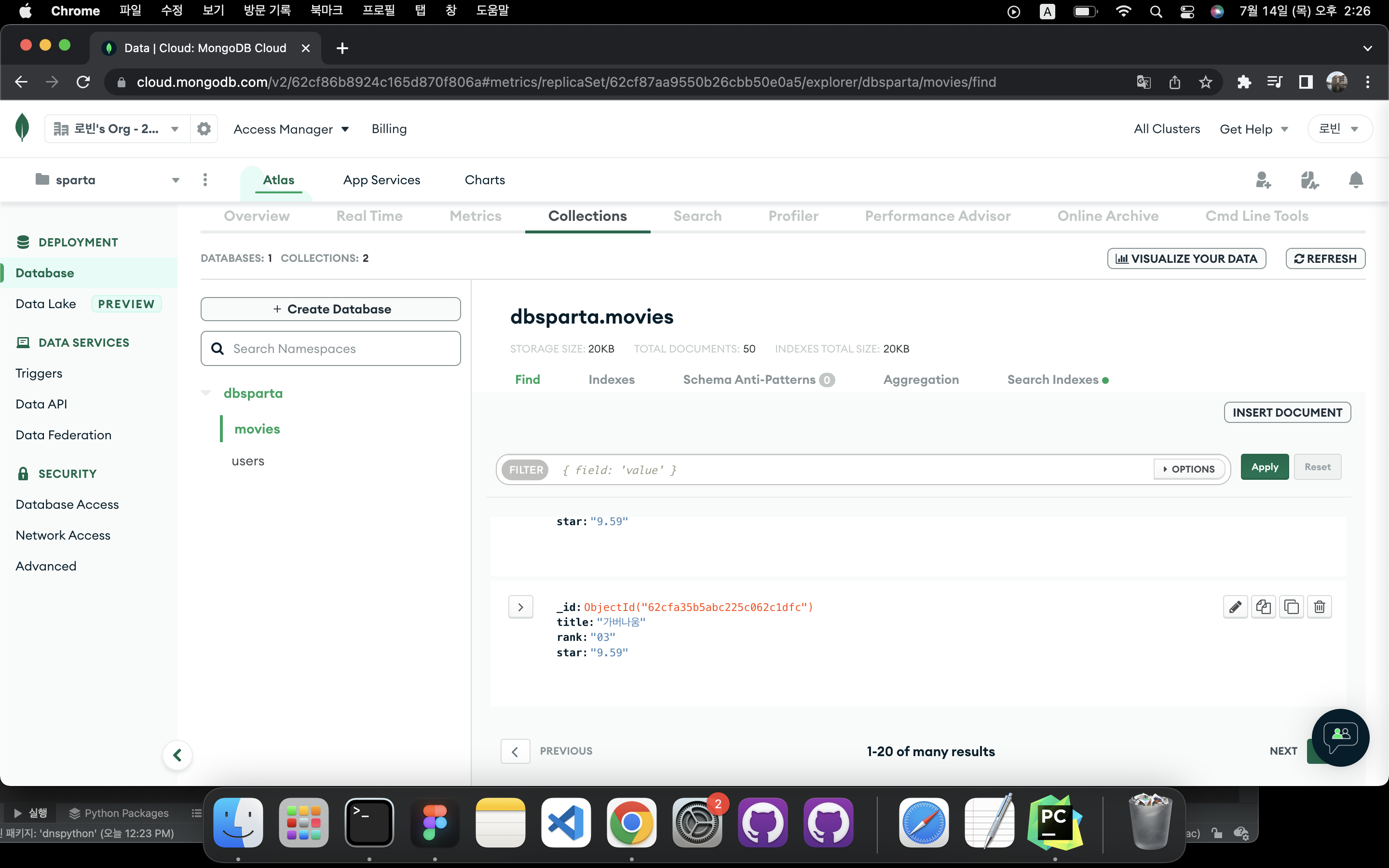This screenshot has height=868, width=1389.
Task: Click VISUALIZE YOUR DATA button
Action: [1186, 258]
